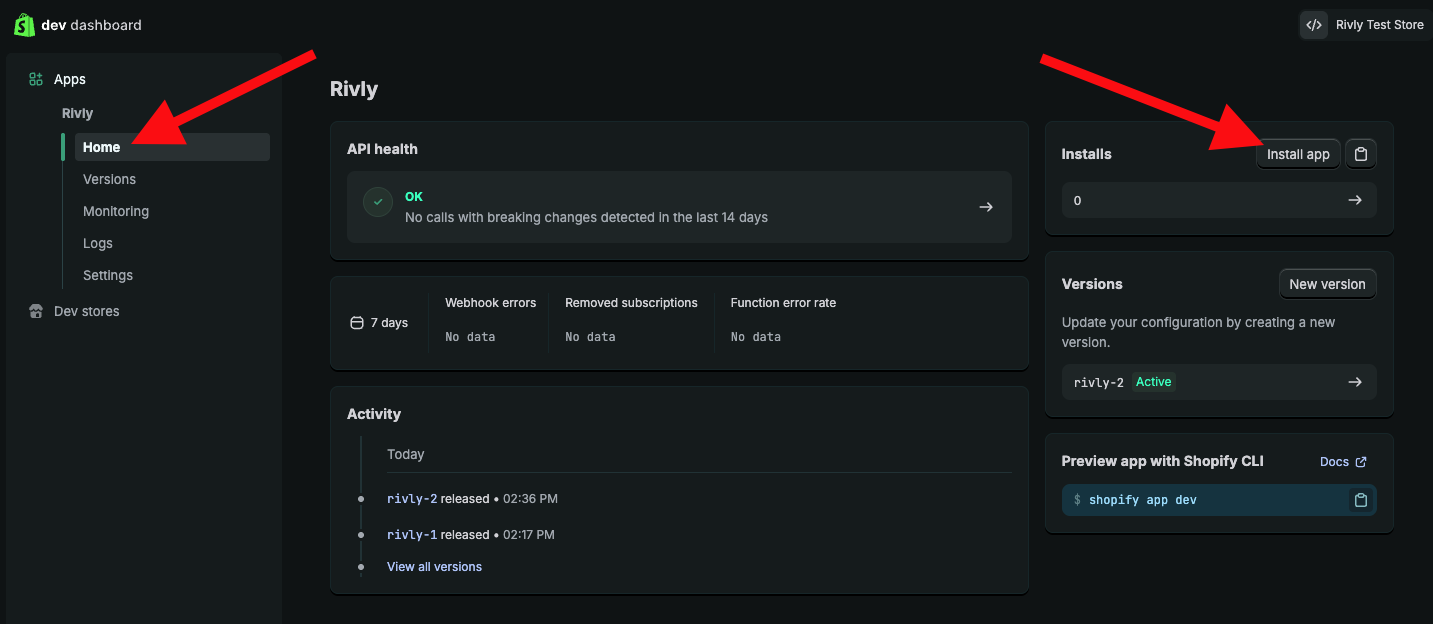Image resolution: width=1433 pixels, height=624 pixels.
Task: Open the Shopify CLI Docs link
Action: click(1342, 462)
